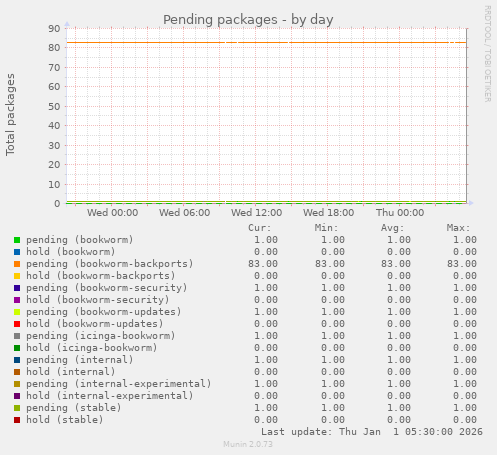The width and height of the screenshot is (497, 455).
Task: Click the orange bookworm-backports line at 83
Action: click(x=266, y=42)
